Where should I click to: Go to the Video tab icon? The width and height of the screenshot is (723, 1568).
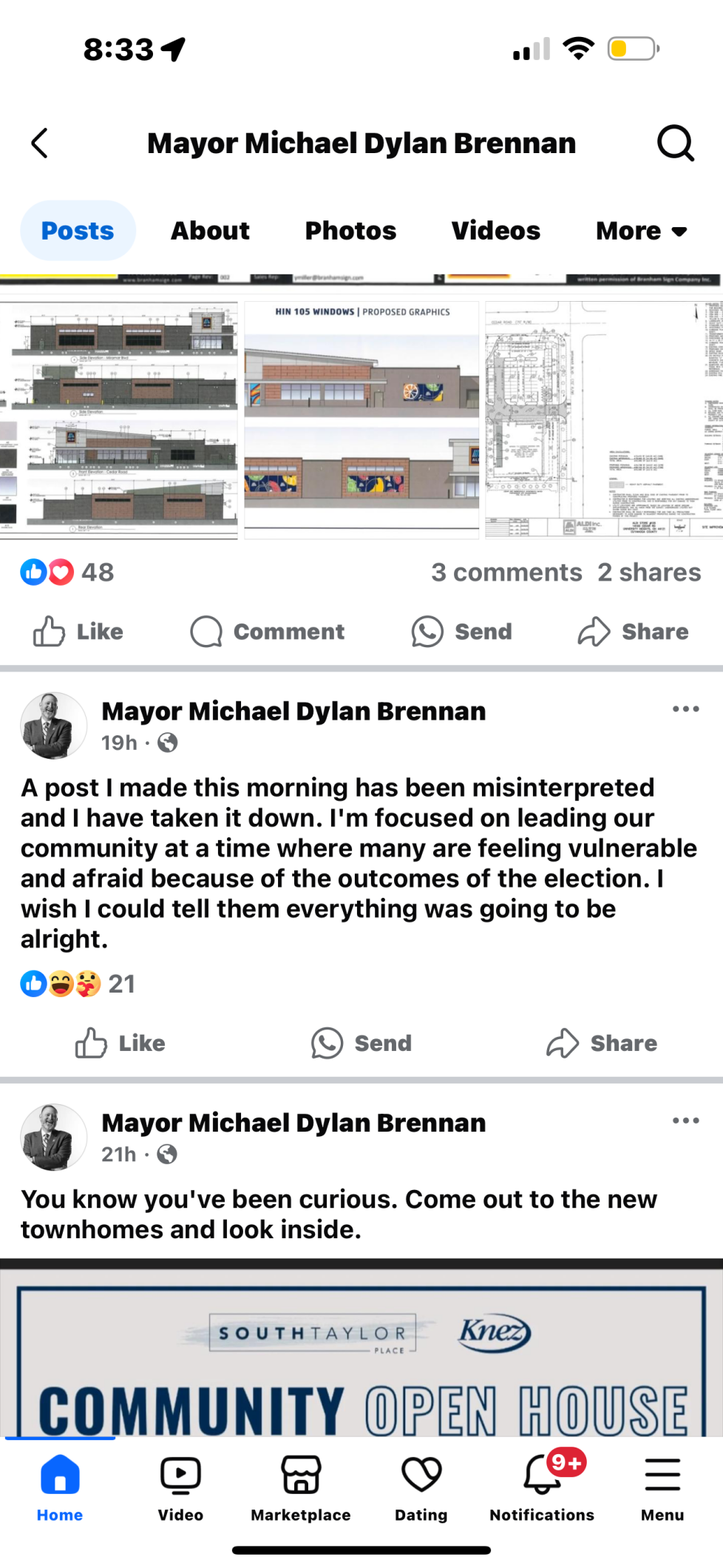[x=180, y=1476]
